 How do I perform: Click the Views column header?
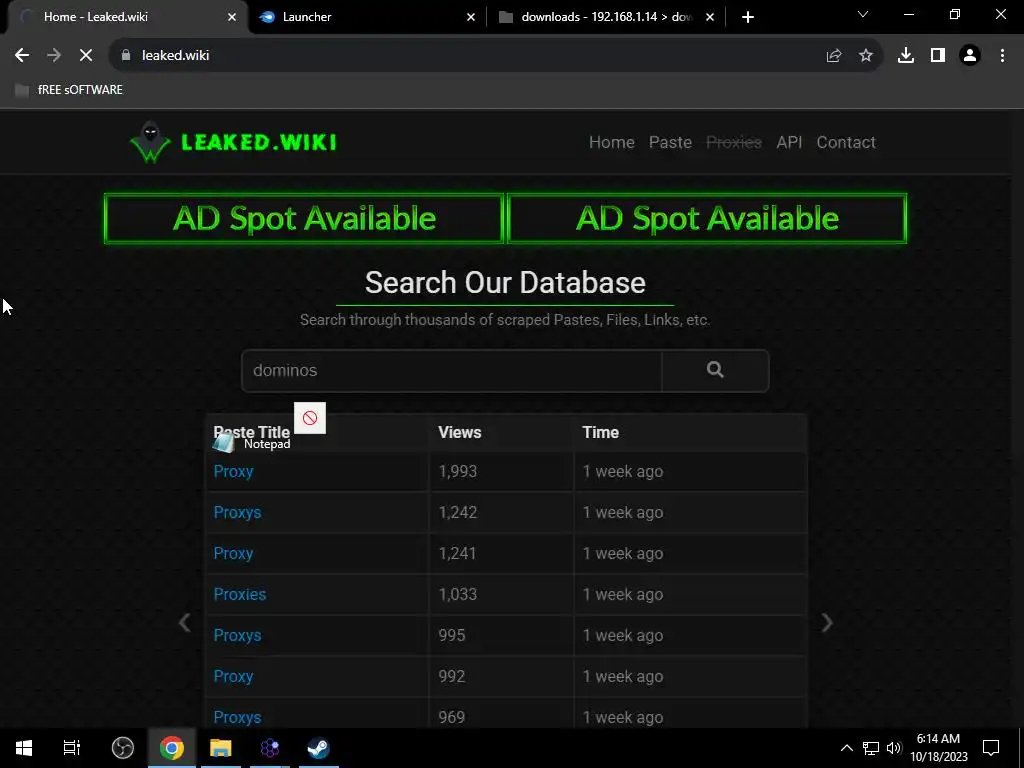click(460, 432)
